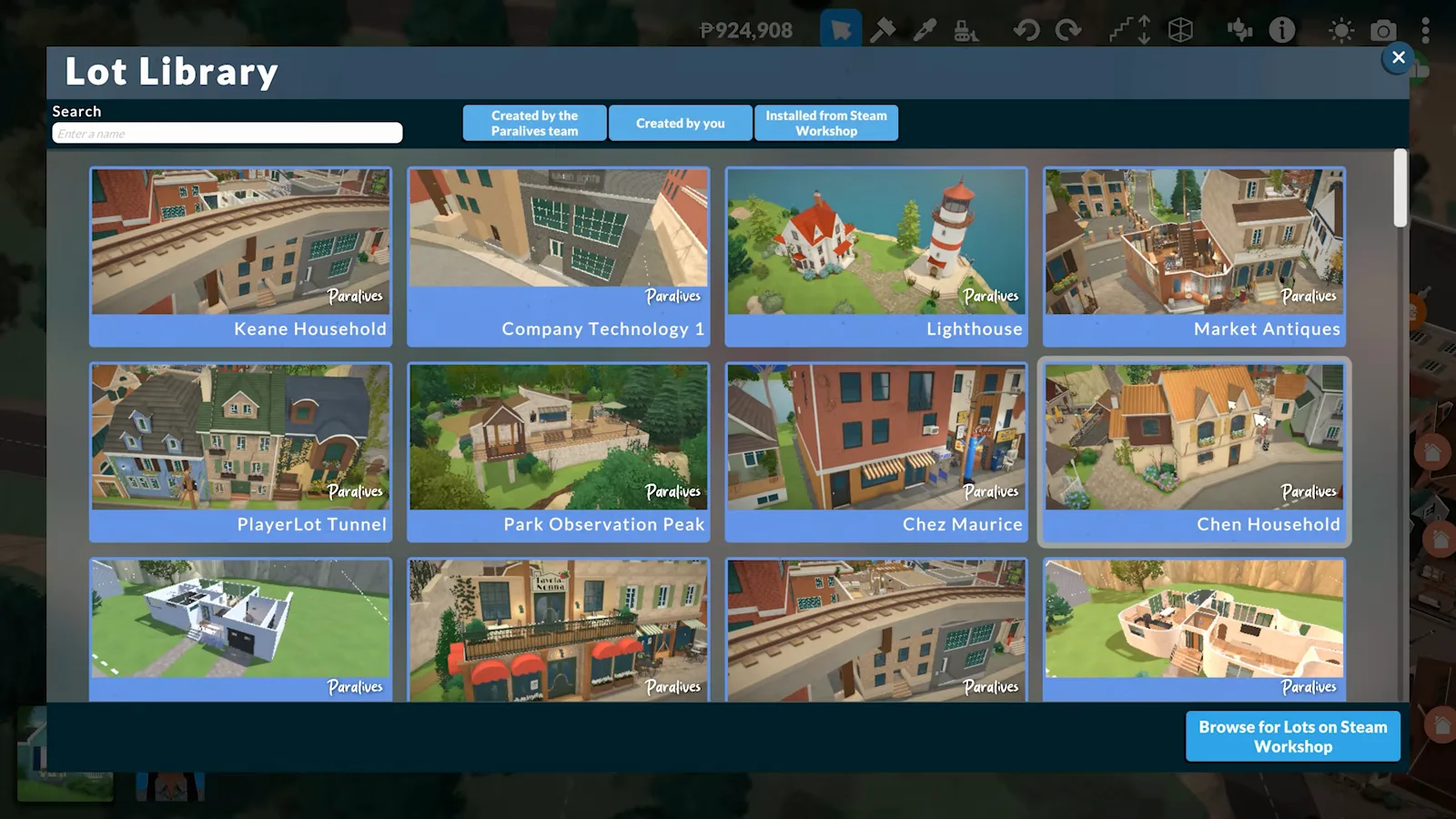Select the Chen Household lot
The image size is (1456, 819).
1195,452
